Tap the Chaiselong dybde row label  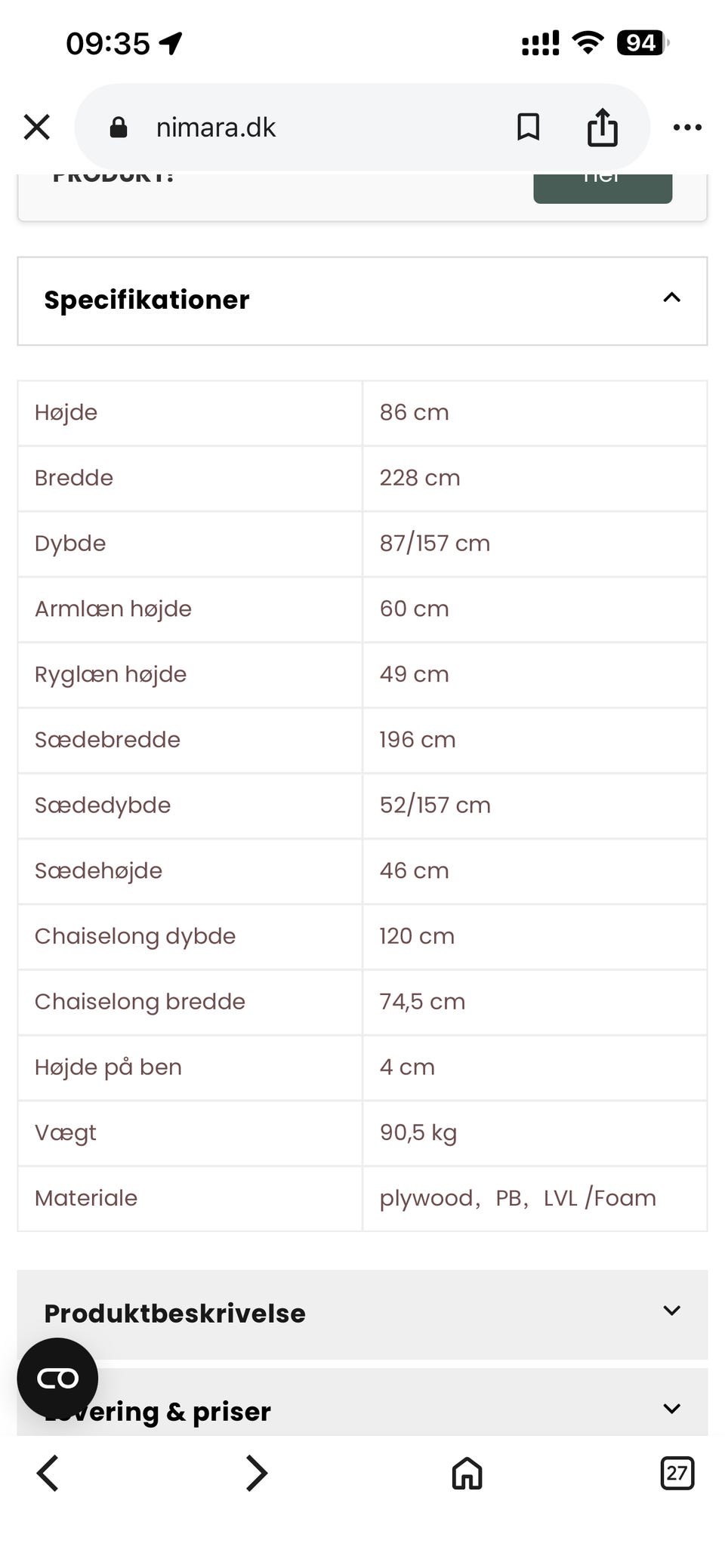point(135,936)
